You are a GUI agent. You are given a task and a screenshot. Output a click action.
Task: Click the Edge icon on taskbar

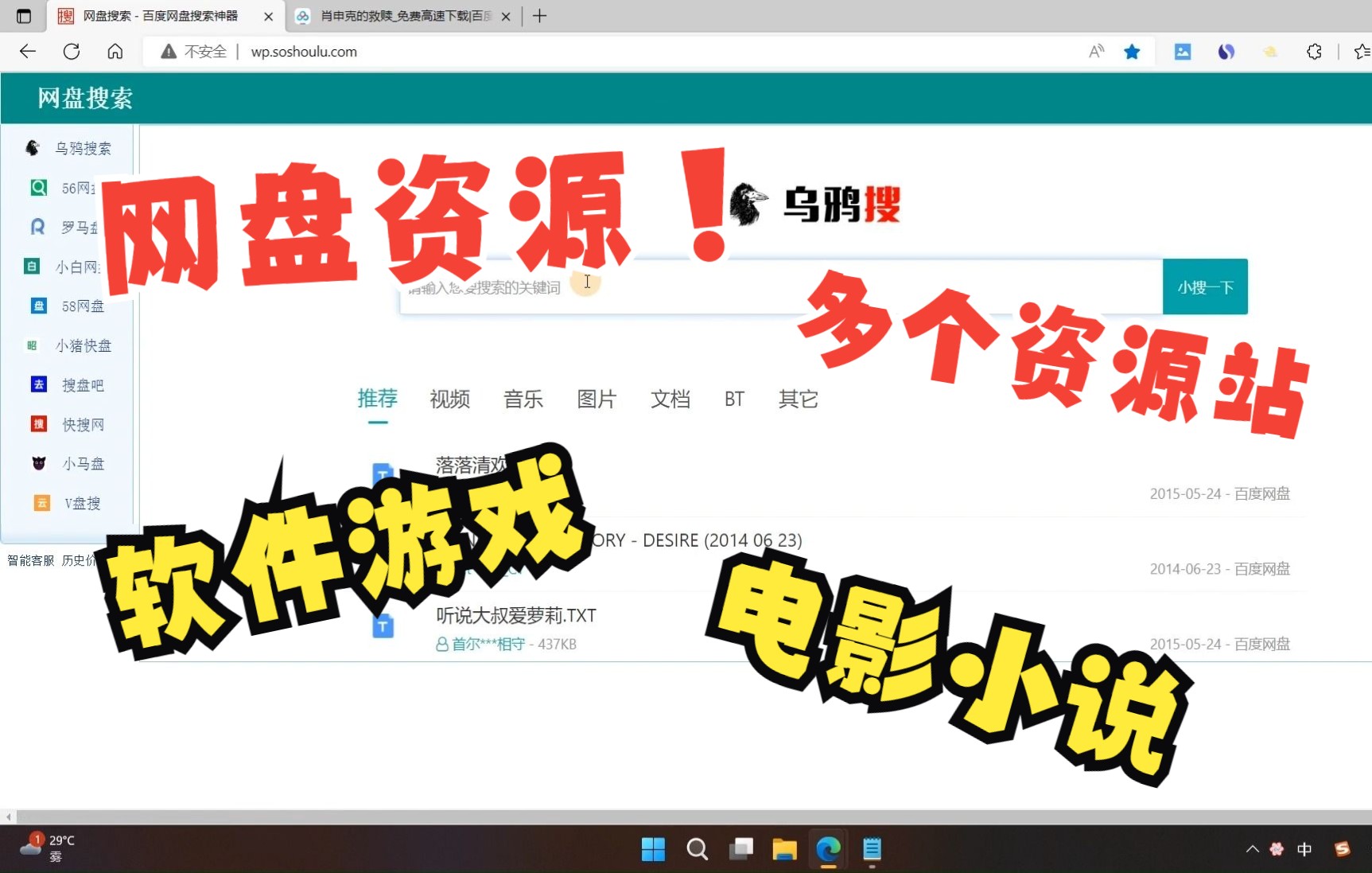pyautogui.click(x=828, y=849)
